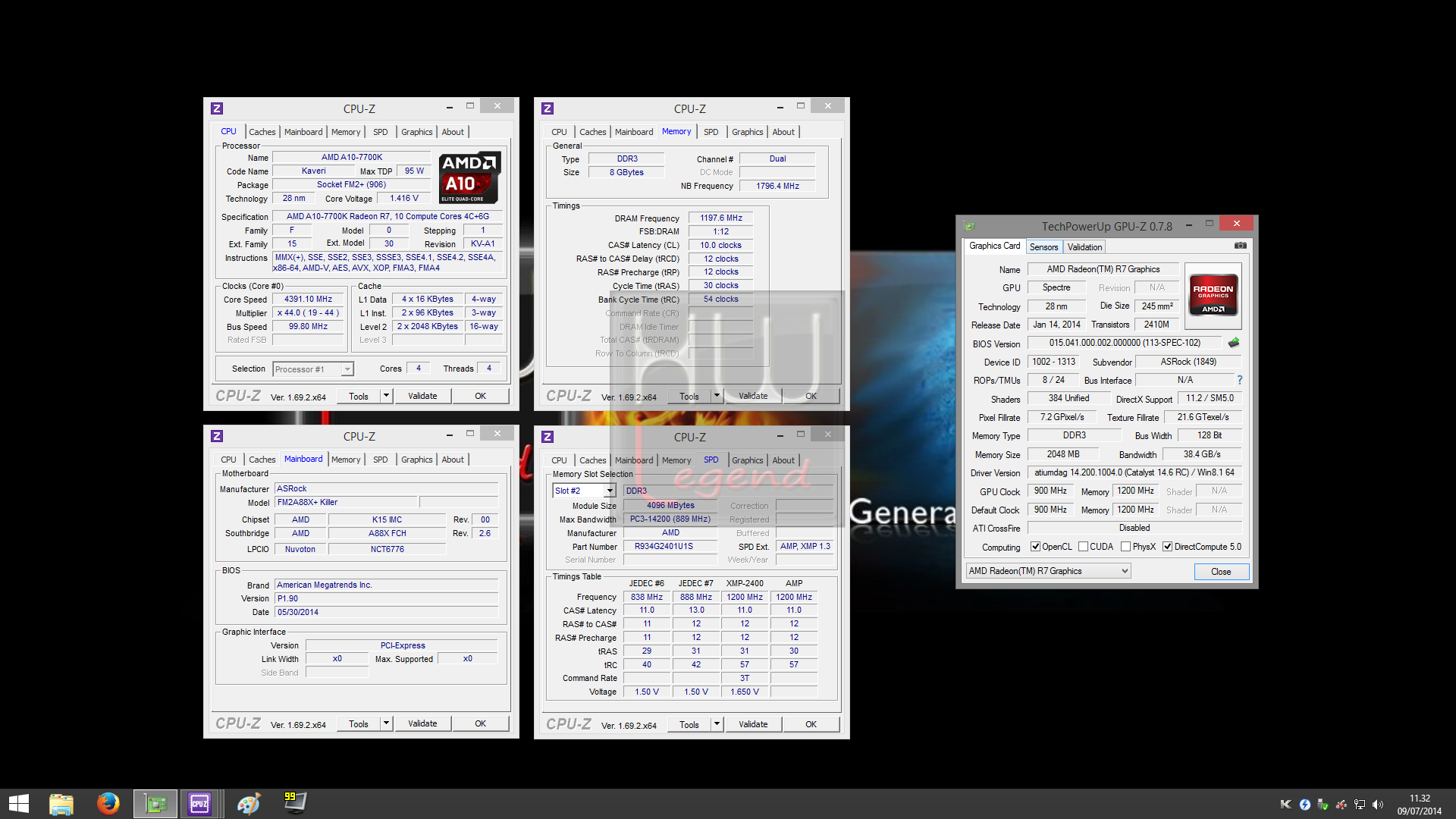Expand Tools arrow in Memory tab window
The height and width of the screenshot is (819, 1456).
click(717, 396)
